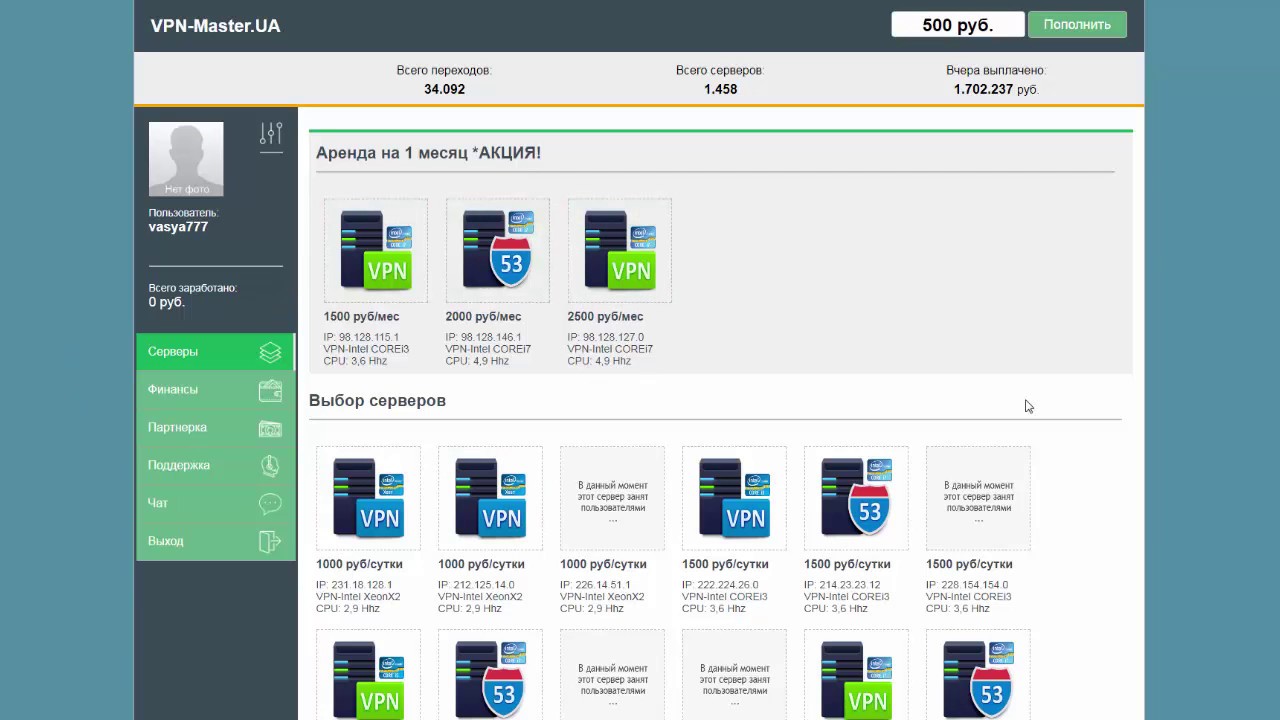Click the 2000 руб/мес price label

(x=483, y=317)
